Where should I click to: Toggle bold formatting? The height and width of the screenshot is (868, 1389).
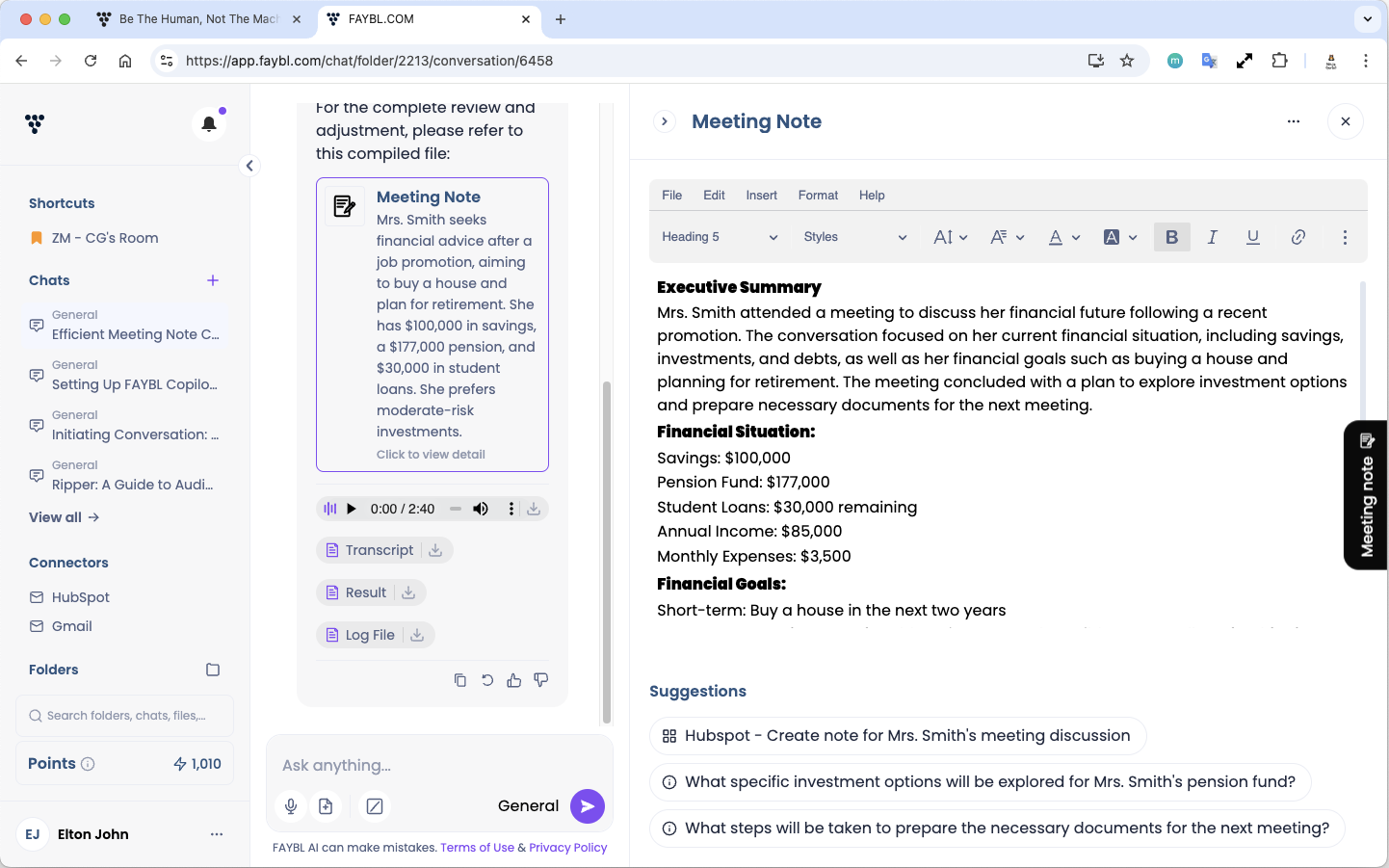point(1172,237)
